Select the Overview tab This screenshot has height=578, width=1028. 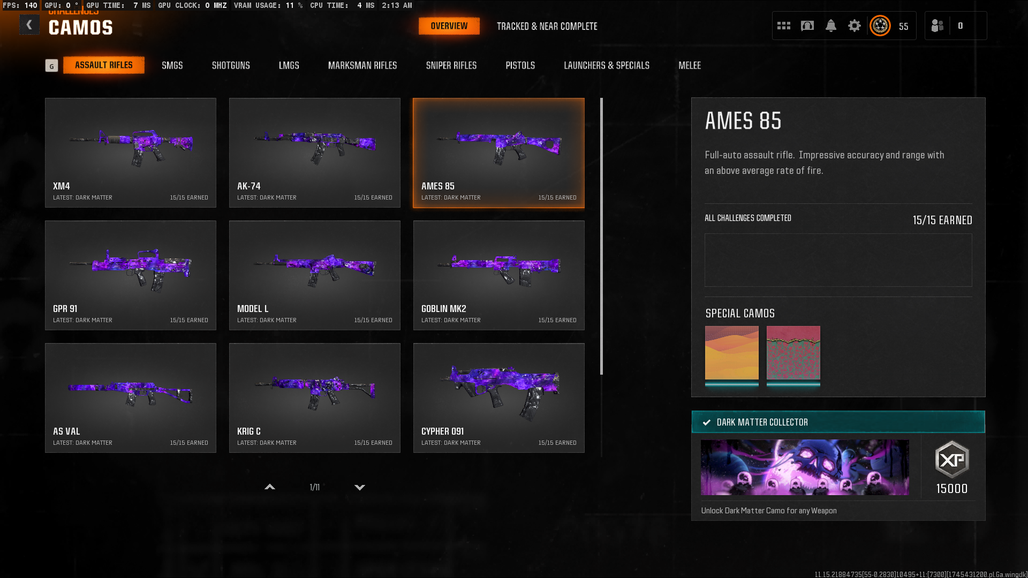tap(449, 26)
